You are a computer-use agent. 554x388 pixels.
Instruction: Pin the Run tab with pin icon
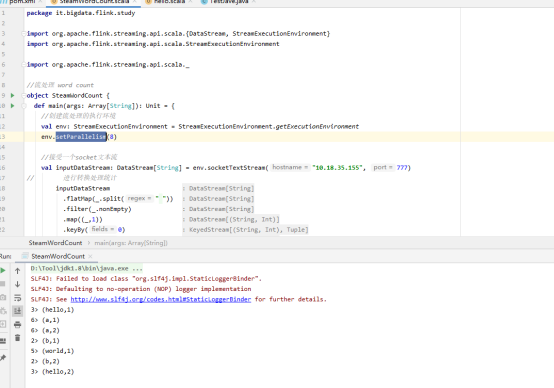(x=3, y=358)
